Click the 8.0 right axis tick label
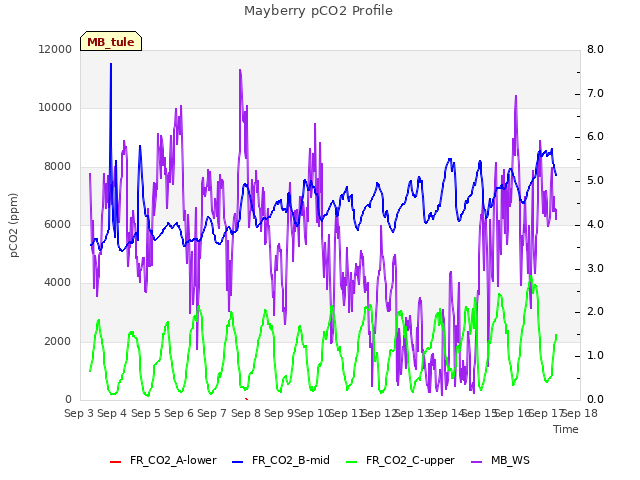Viewport: 640px width, 480px height. (595, 49)
